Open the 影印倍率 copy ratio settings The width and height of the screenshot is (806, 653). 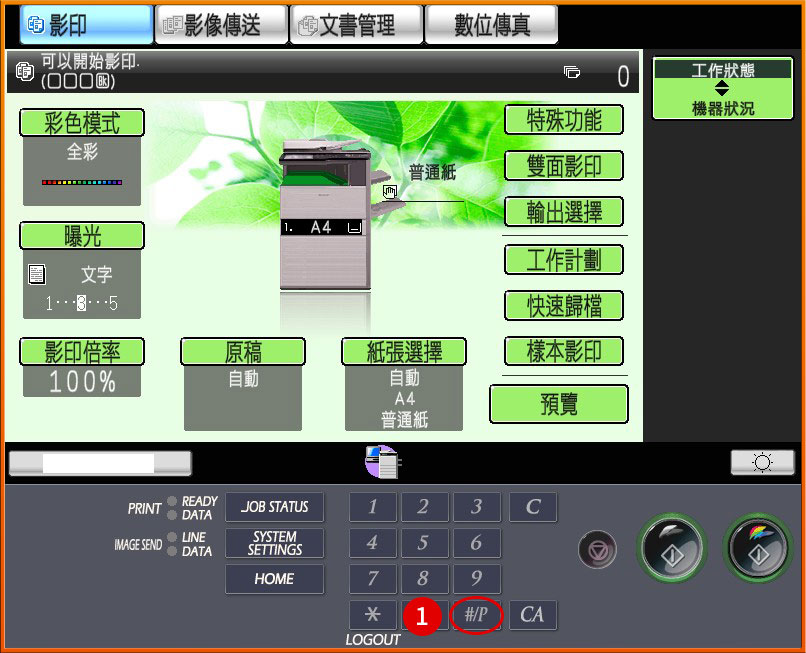[81, 352]
